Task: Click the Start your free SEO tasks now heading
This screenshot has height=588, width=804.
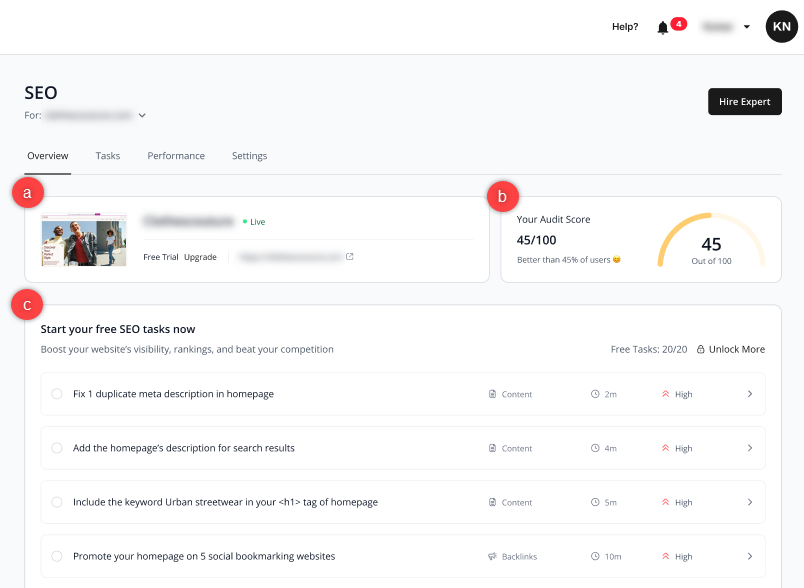Action: point(118,329)
